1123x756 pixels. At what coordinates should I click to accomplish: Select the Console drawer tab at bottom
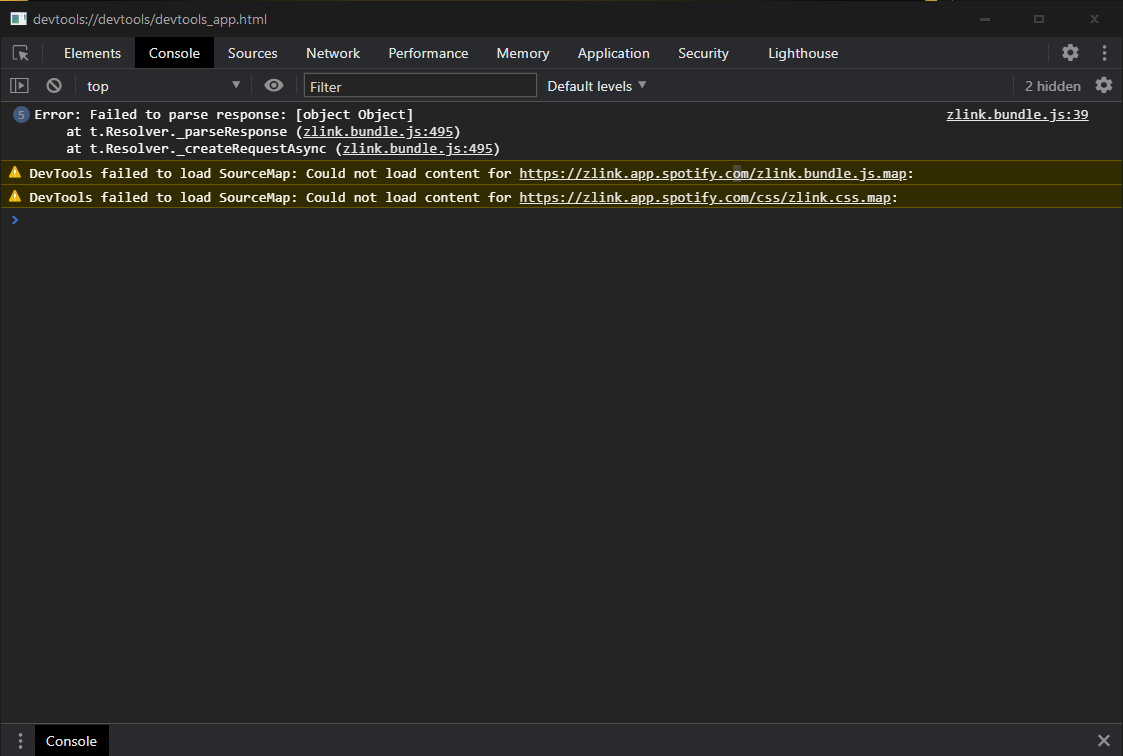tap(71, 740)
